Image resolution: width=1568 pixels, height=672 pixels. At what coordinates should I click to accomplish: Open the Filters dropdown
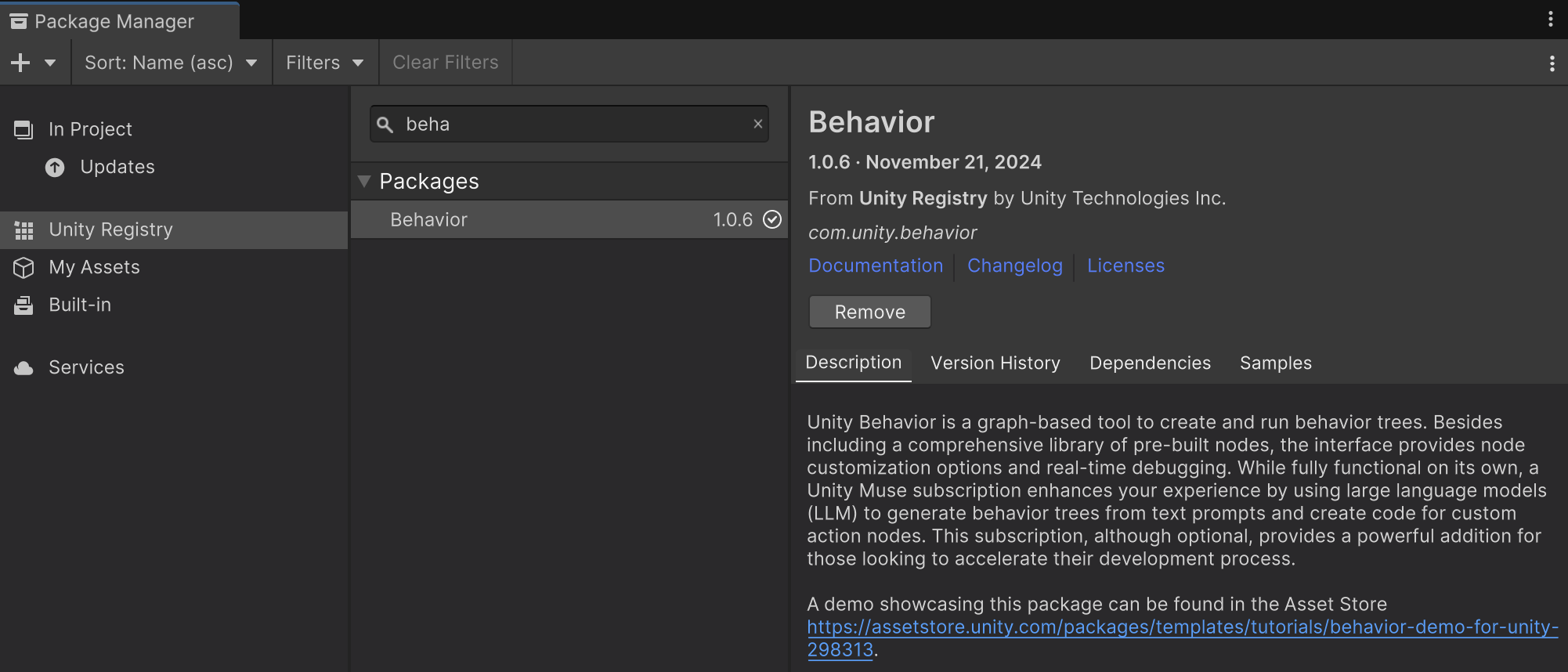coord(324,63)
